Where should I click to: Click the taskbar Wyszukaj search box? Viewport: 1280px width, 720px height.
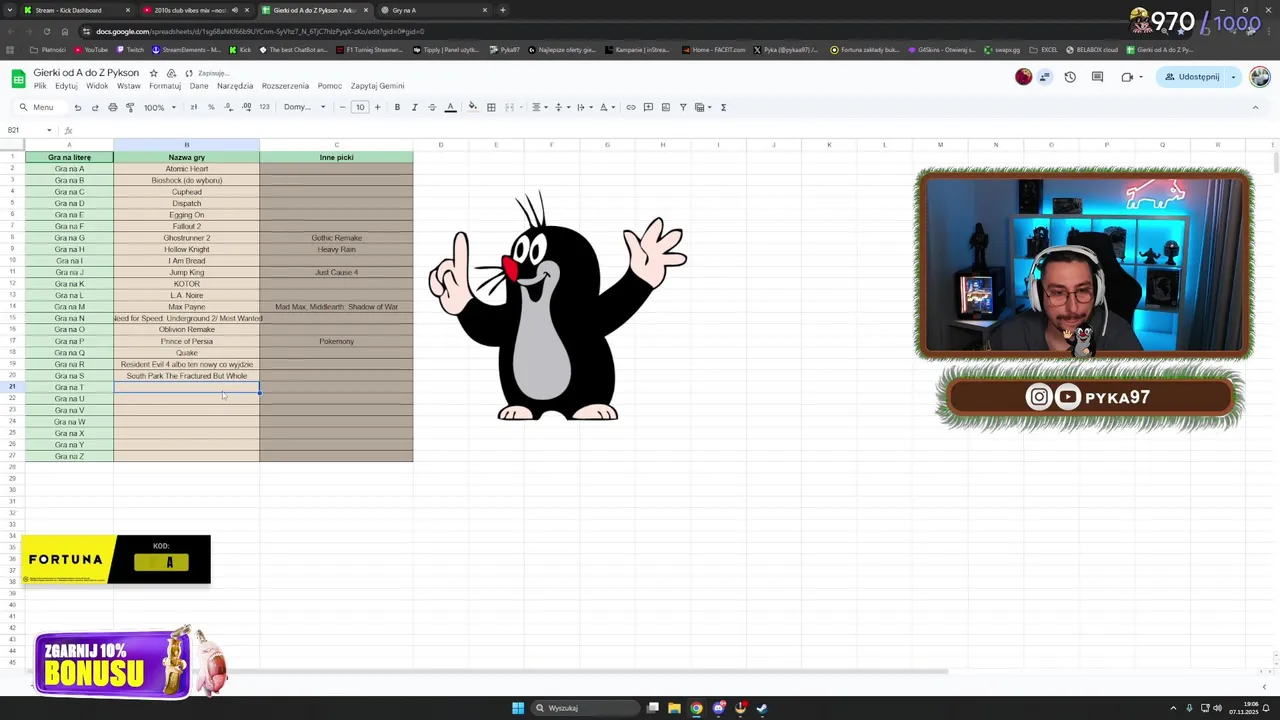pos(586,708)
